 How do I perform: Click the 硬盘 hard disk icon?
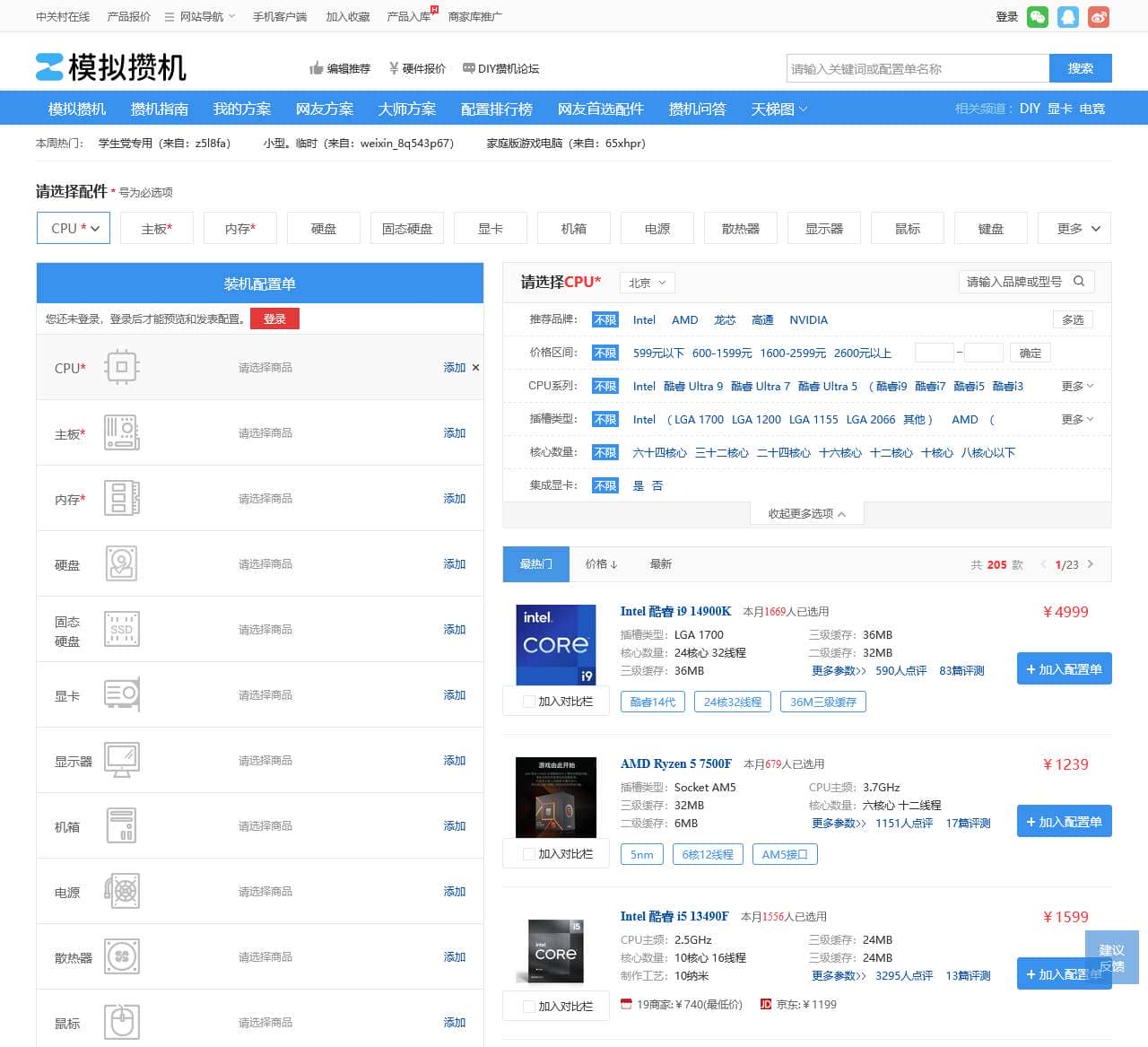(122, 563)
